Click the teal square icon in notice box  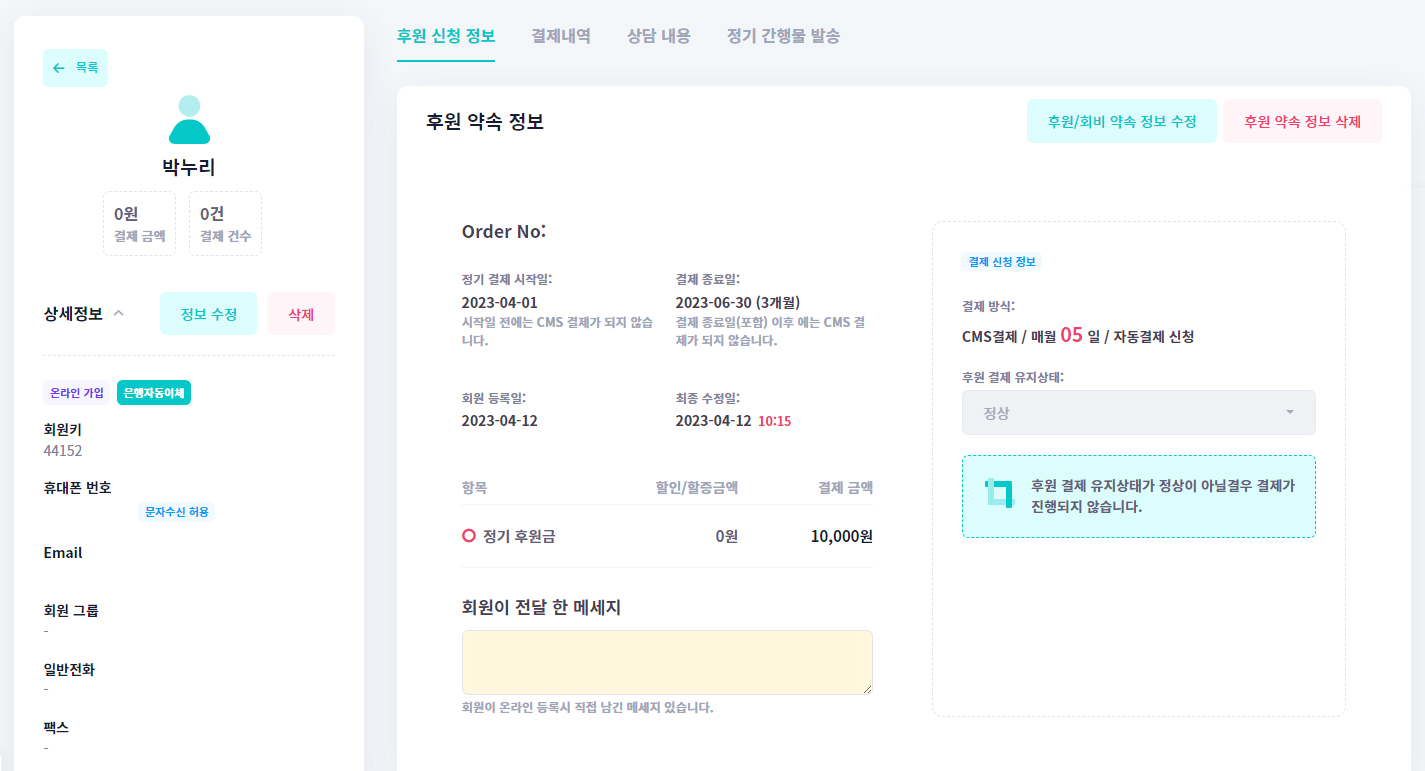tap(999, 492)
